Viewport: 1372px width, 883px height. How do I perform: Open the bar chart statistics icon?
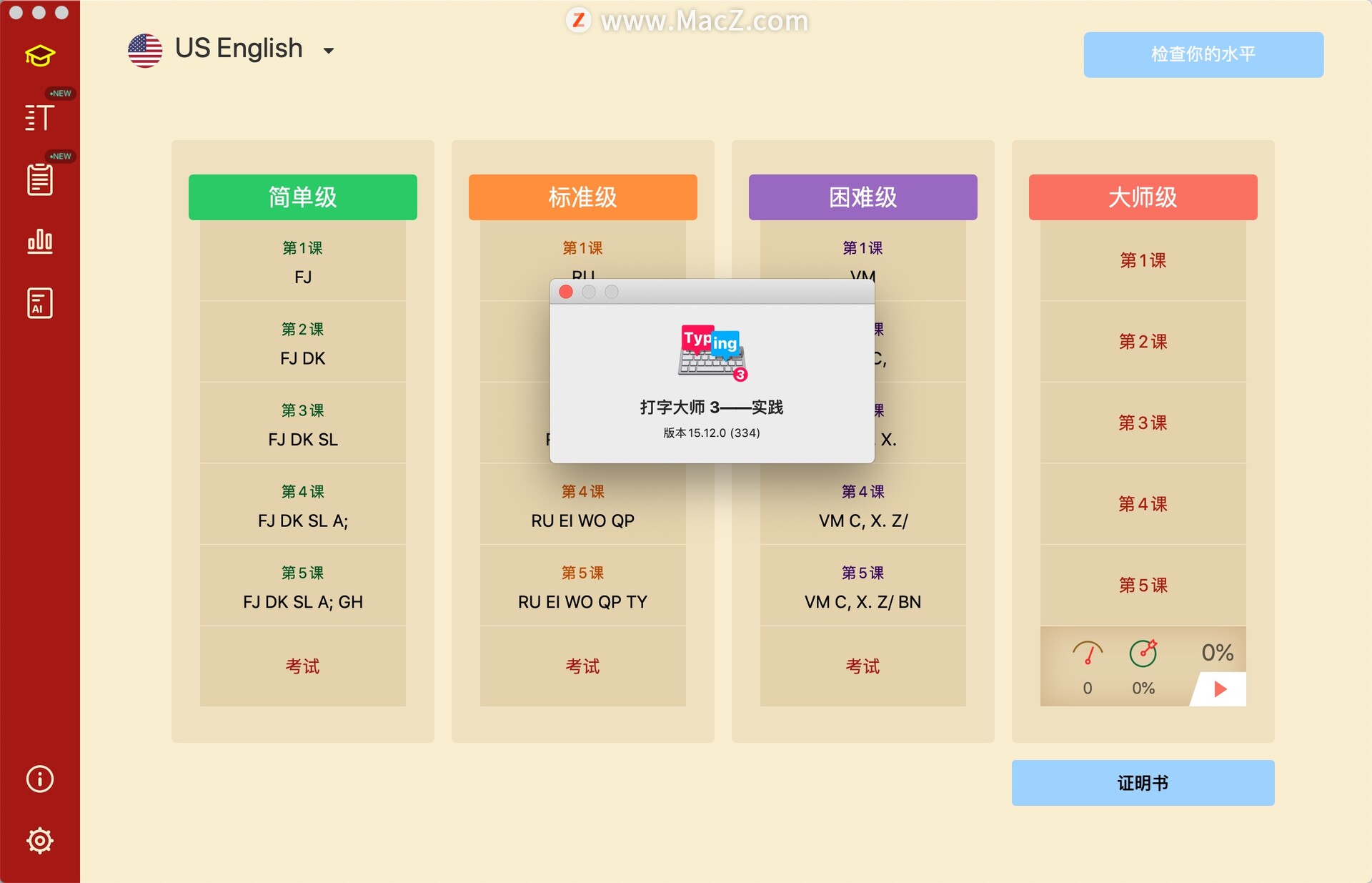[40, 242]
